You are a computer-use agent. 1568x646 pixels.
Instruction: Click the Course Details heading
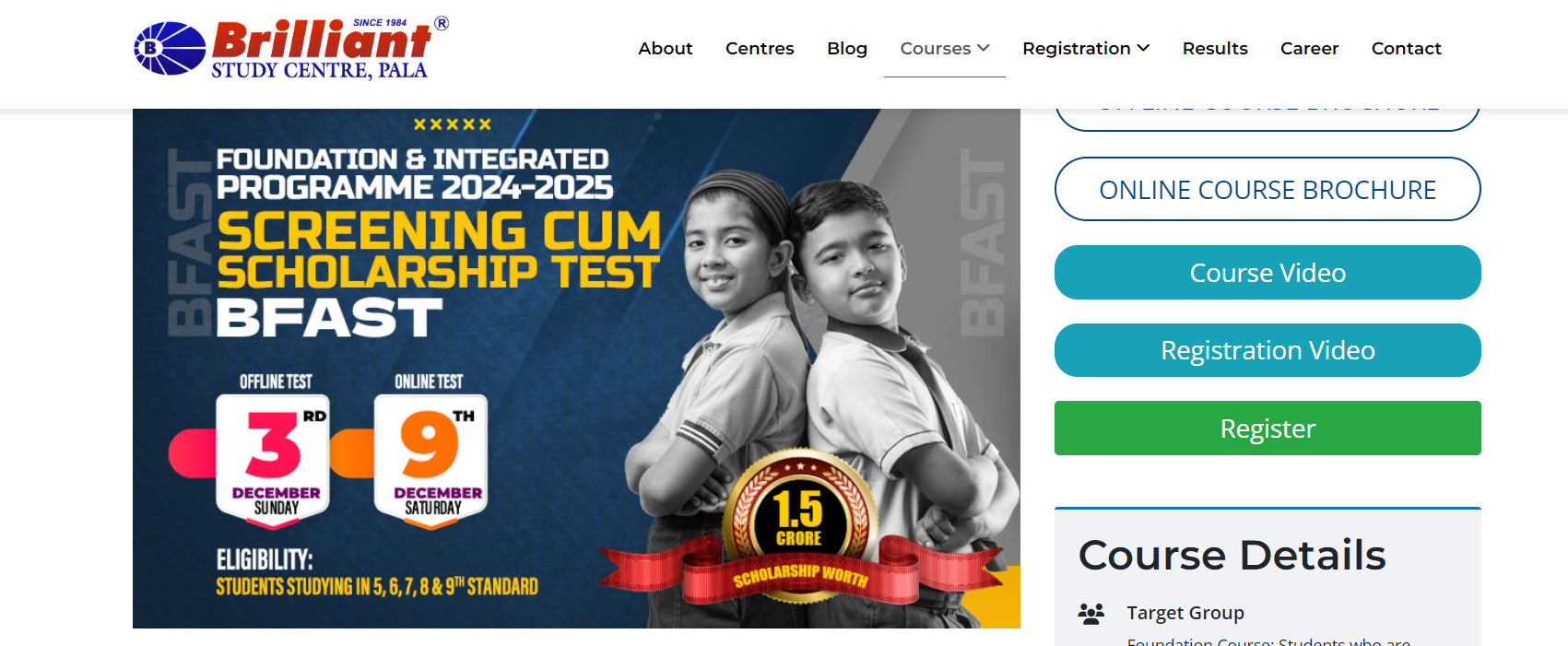(x=1232, y=555)
